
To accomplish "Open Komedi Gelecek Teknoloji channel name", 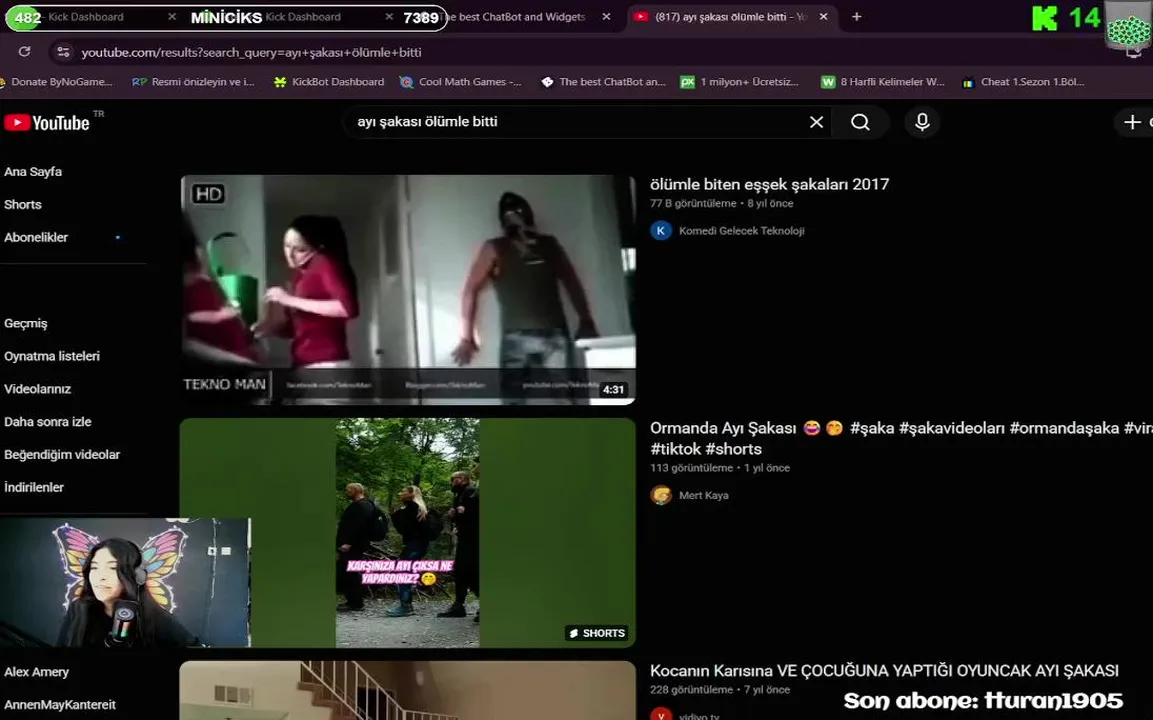I will click(x=741, y=230).
